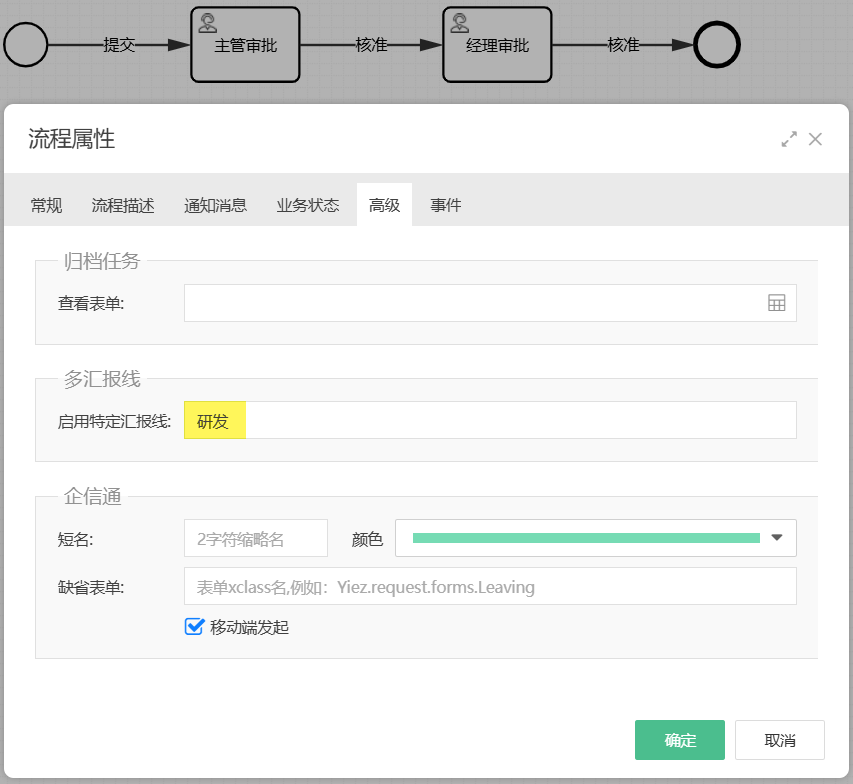Select the highlighted 研发 reporting line tag

click(214, 420)
